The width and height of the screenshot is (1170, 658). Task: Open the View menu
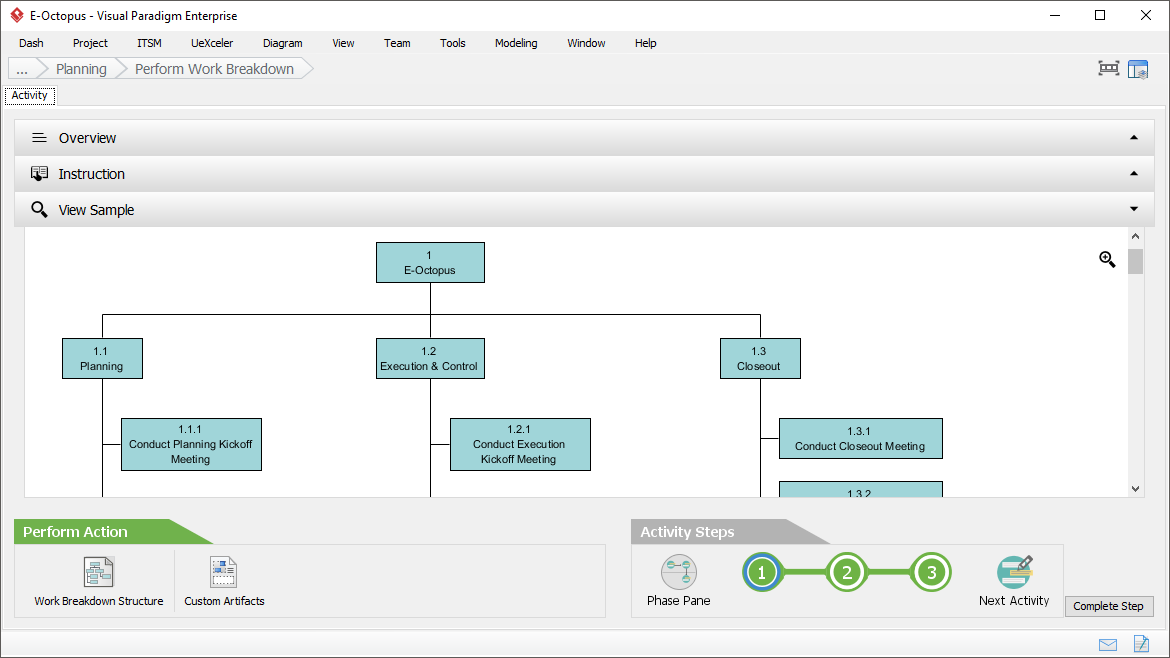coord(343,43)
